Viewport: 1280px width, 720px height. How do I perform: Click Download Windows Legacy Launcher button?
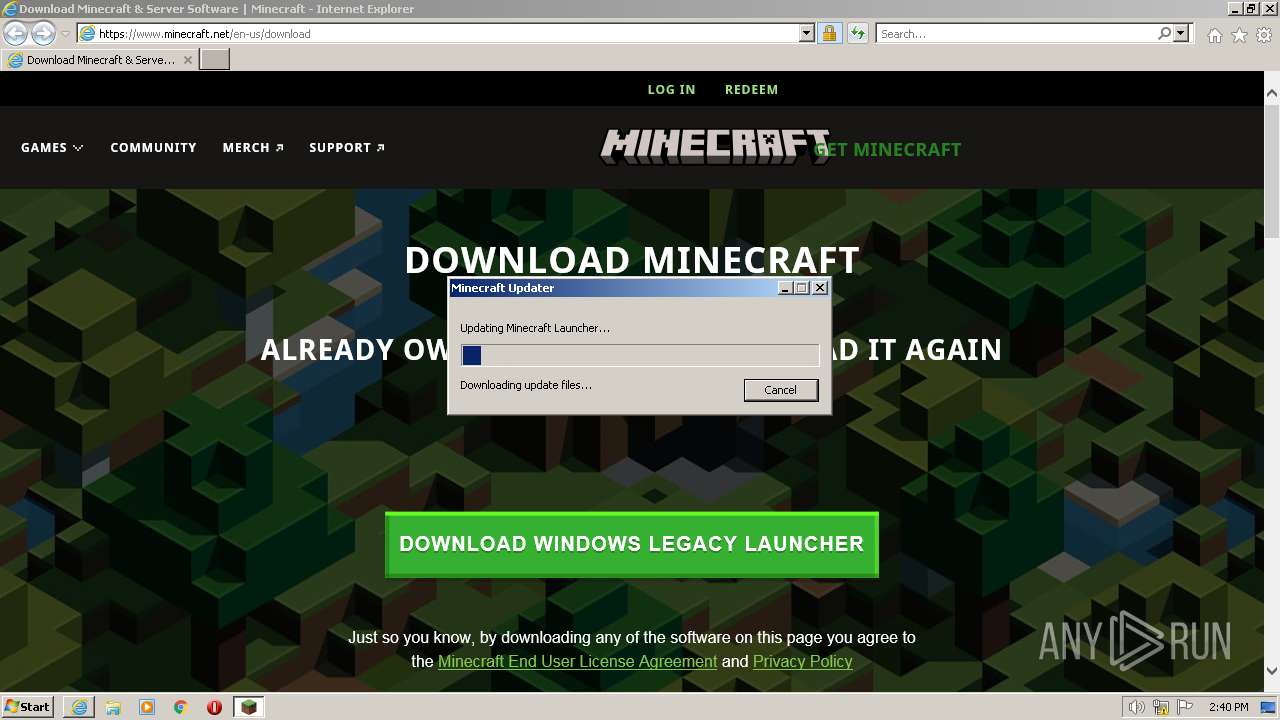coord(632,544)
